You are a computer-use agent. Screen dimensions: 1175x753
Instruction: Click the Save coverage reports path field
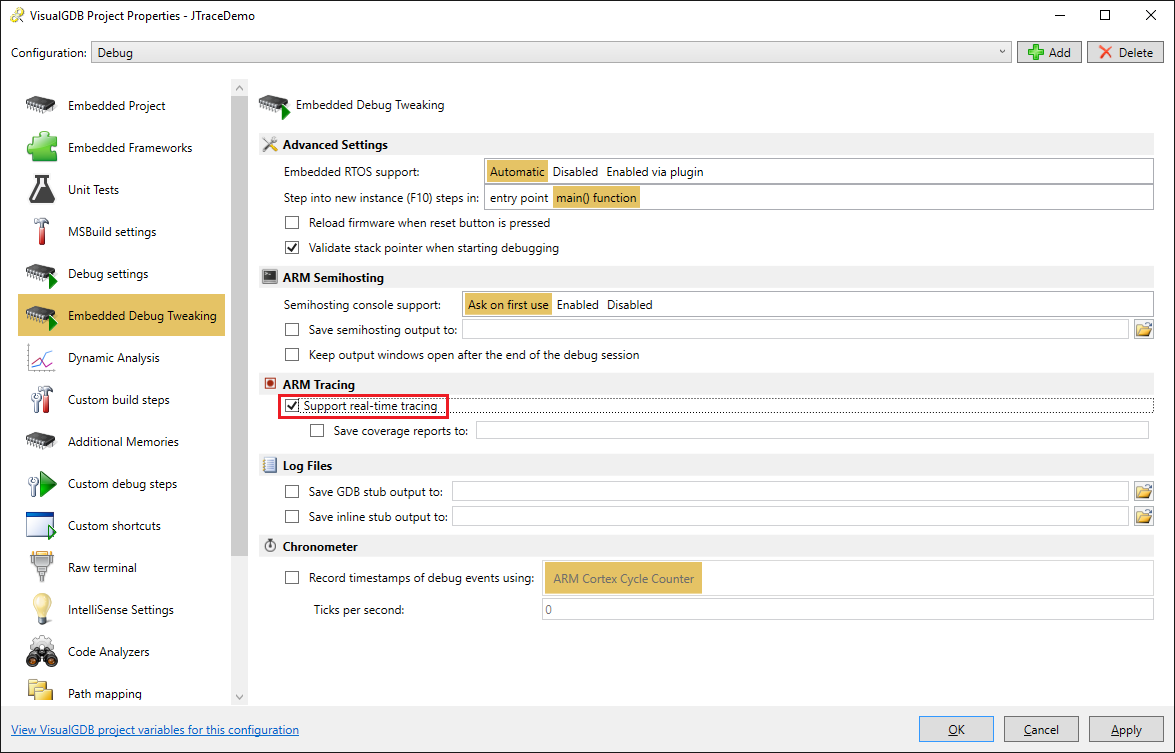(812, 430)
